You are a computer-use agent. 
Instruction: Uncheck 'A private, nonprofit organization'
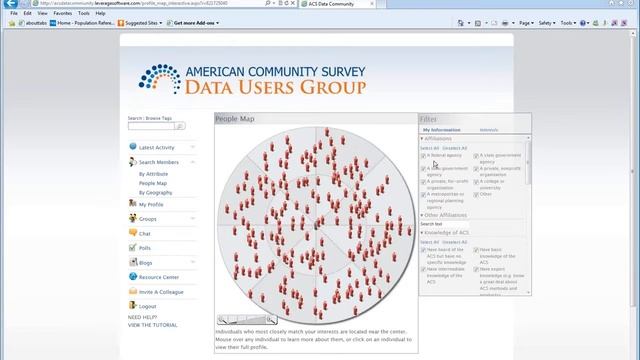point(476,169)
